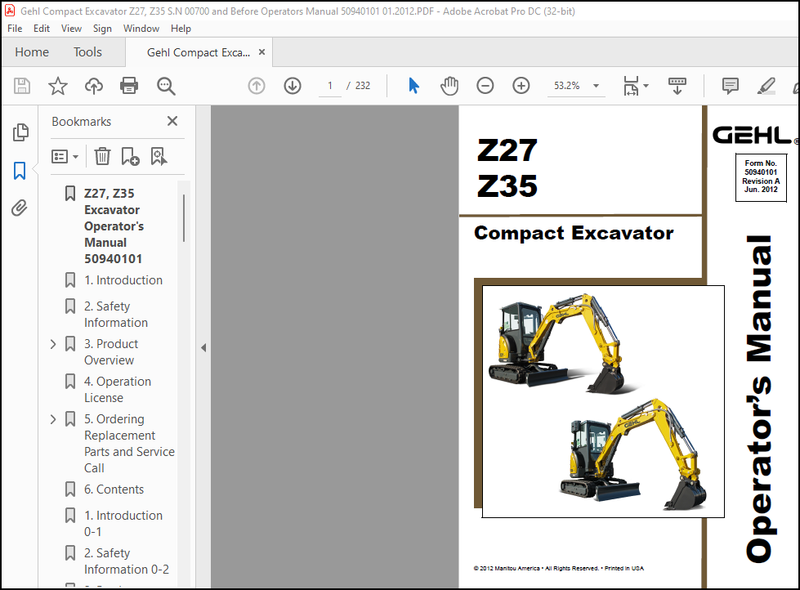Open the page thumbnails panel
Screen dimensions: 800x590
pos(21,131)
